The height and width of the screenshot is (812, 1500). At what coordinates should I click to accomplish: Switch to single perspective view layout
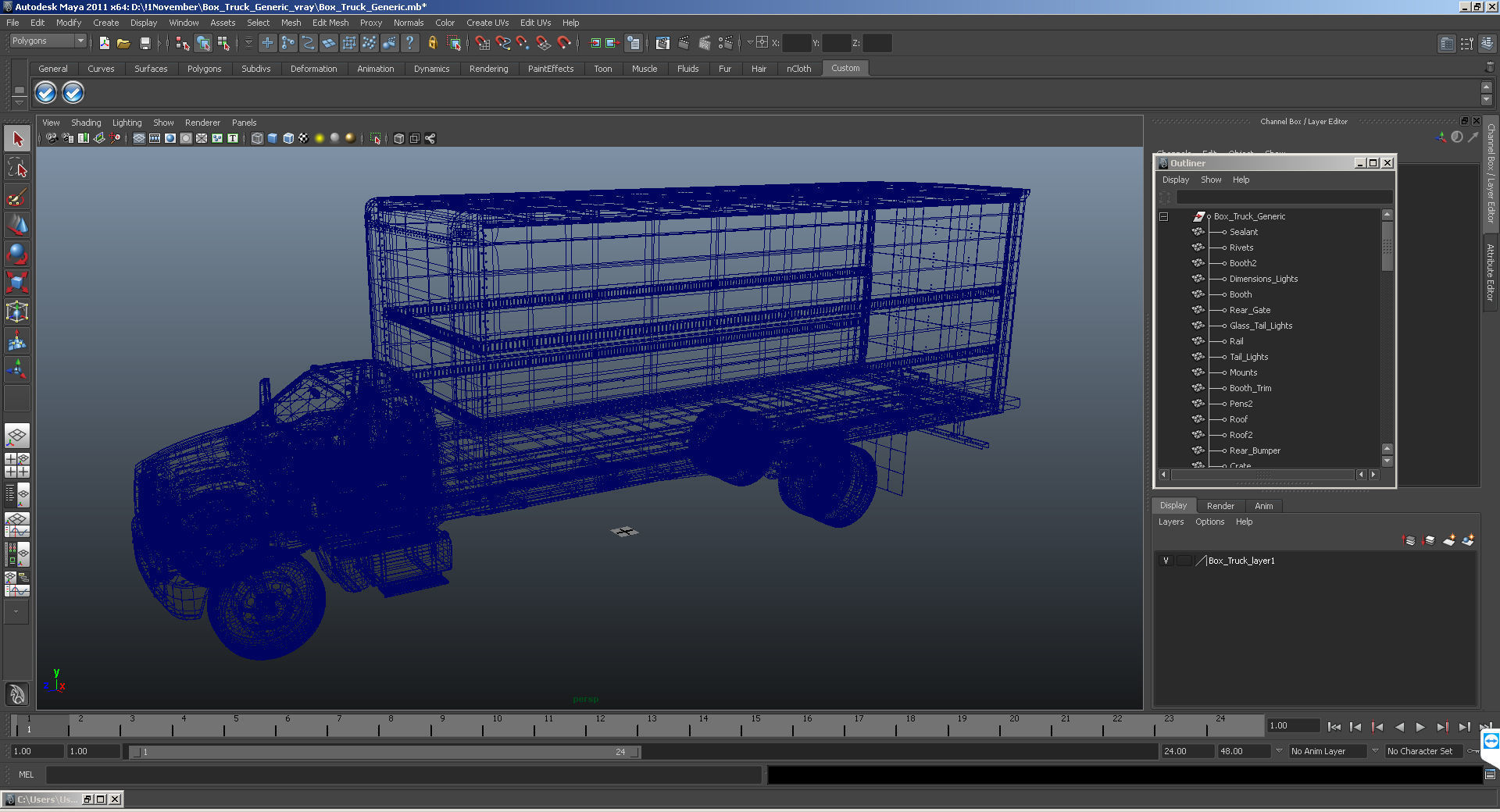(x=17, y=436)
